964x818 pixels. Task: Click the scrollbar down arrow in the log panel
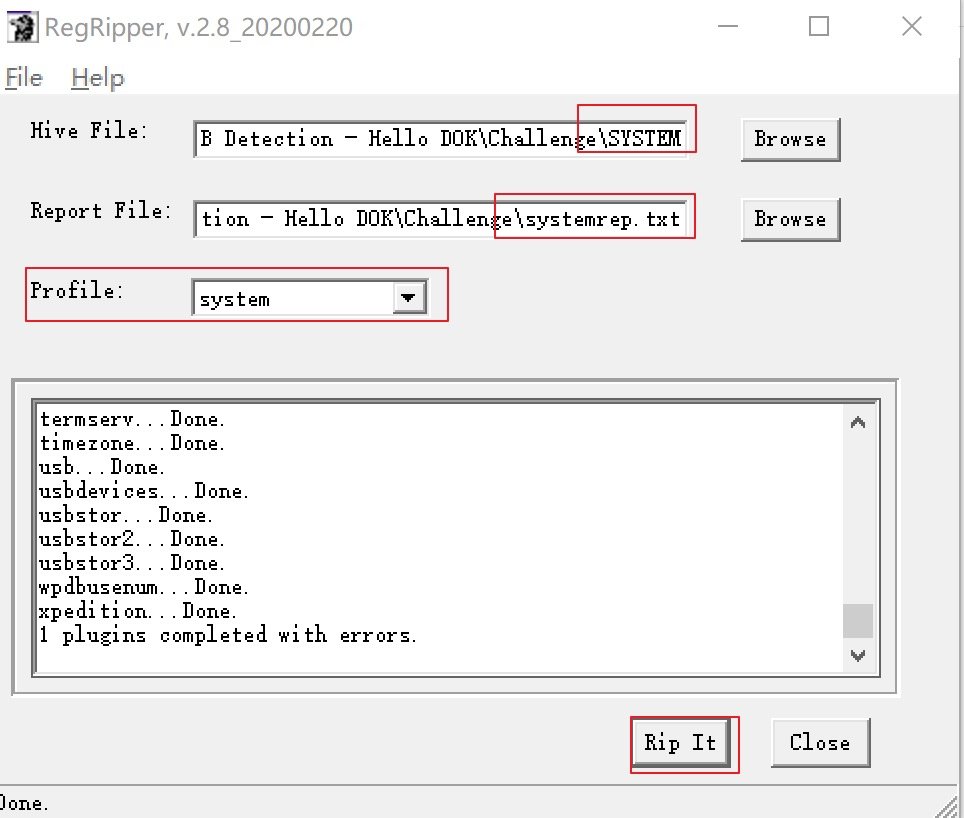(857, 656)
